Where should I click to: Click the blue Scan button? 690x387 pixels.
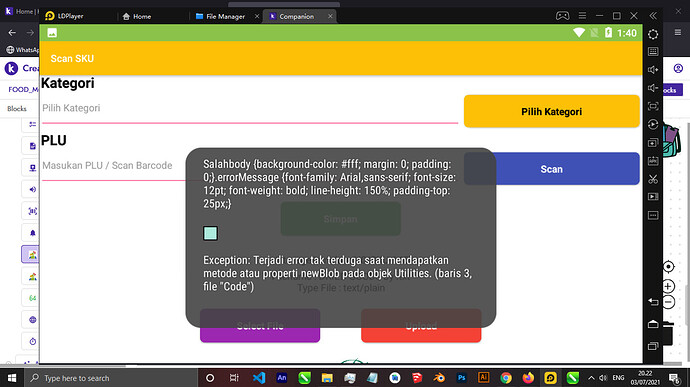pos(551,169)
